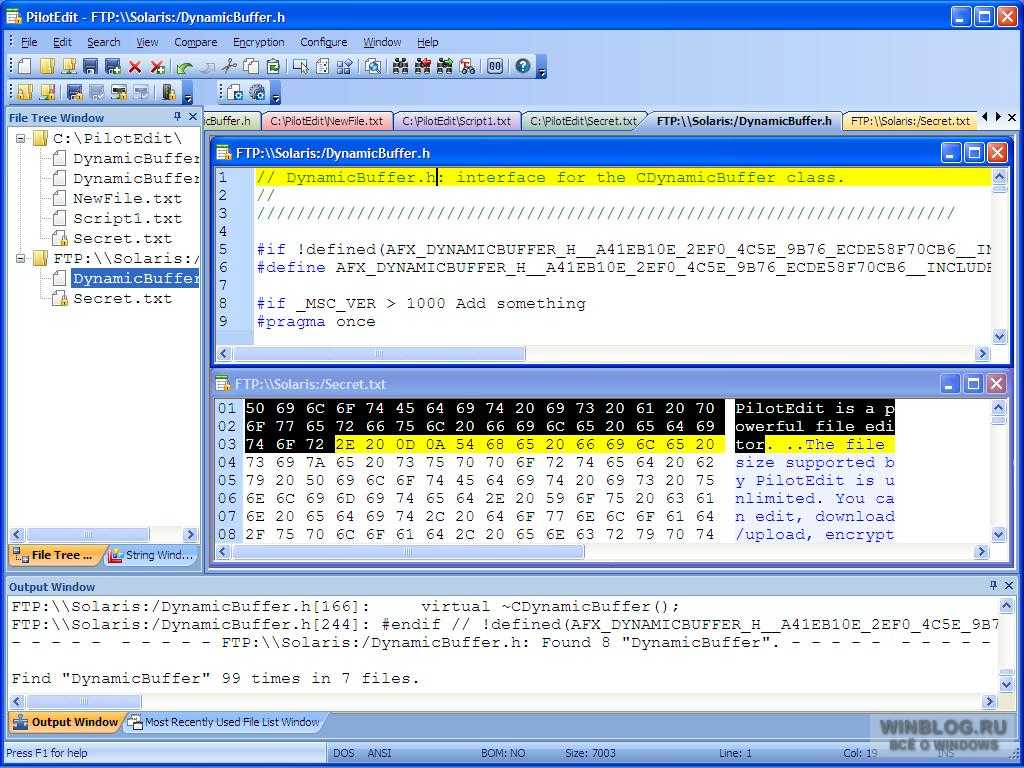Image resolution: width=1024 pixels, height=768 pixels.
Task: Switch to the FTP:\\Solaris:/Secret.txt tab
Action: coord(910,121)
